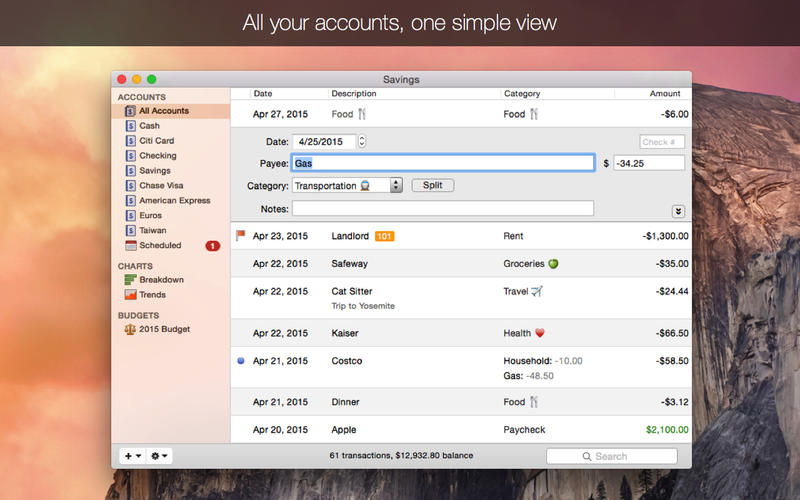Click the blue dot beside Costco transaction
Screen dimensions: 800x500
pyautogui.click(x=240, y=360)
